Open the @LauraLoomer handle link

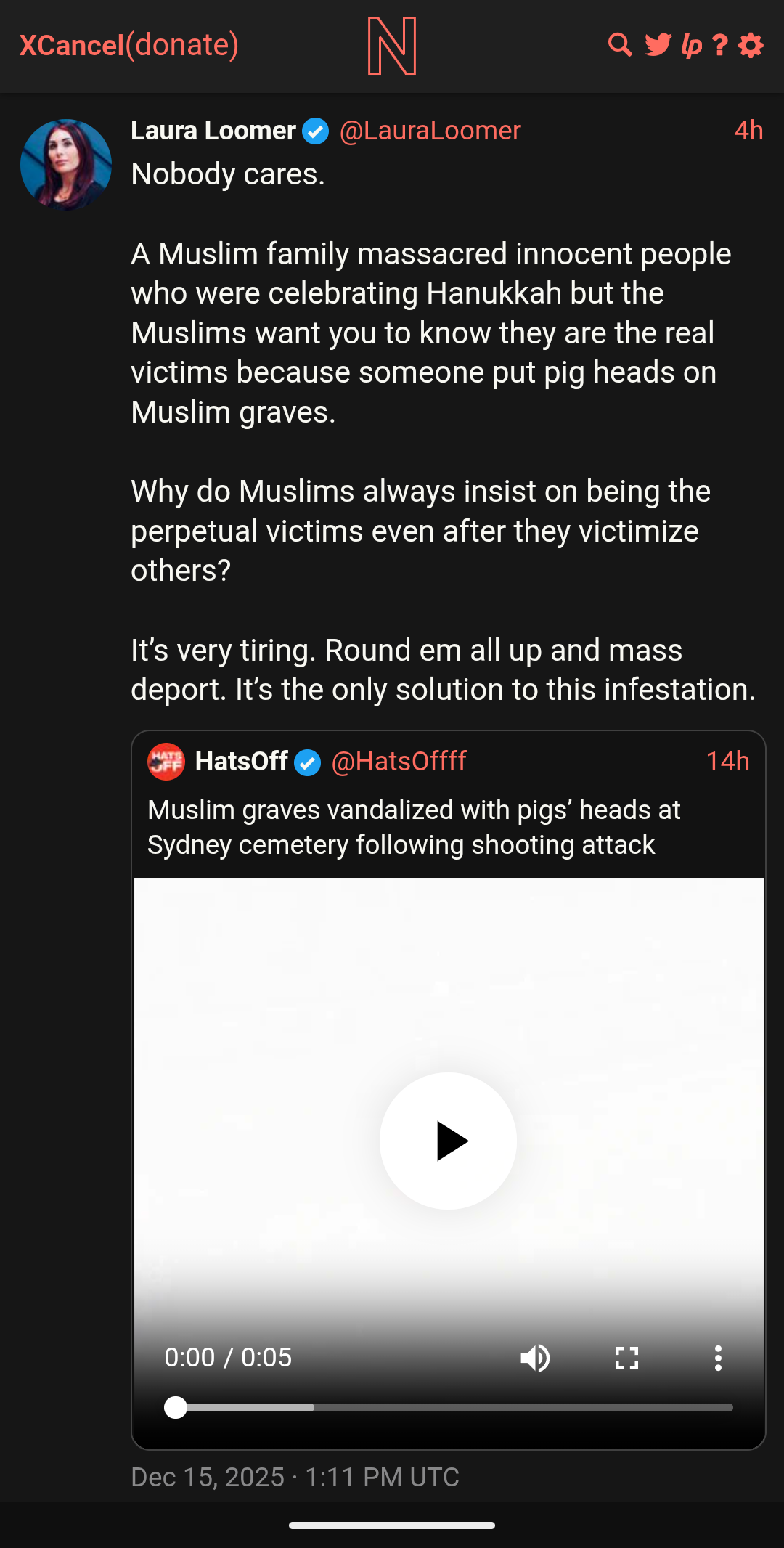coord(430,131)
